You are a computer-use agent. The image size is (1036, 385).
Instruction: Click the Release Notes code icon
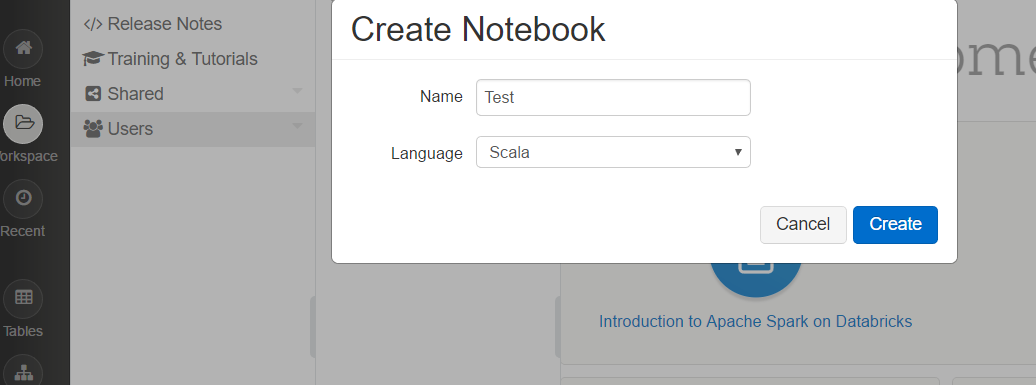point(92,24)
